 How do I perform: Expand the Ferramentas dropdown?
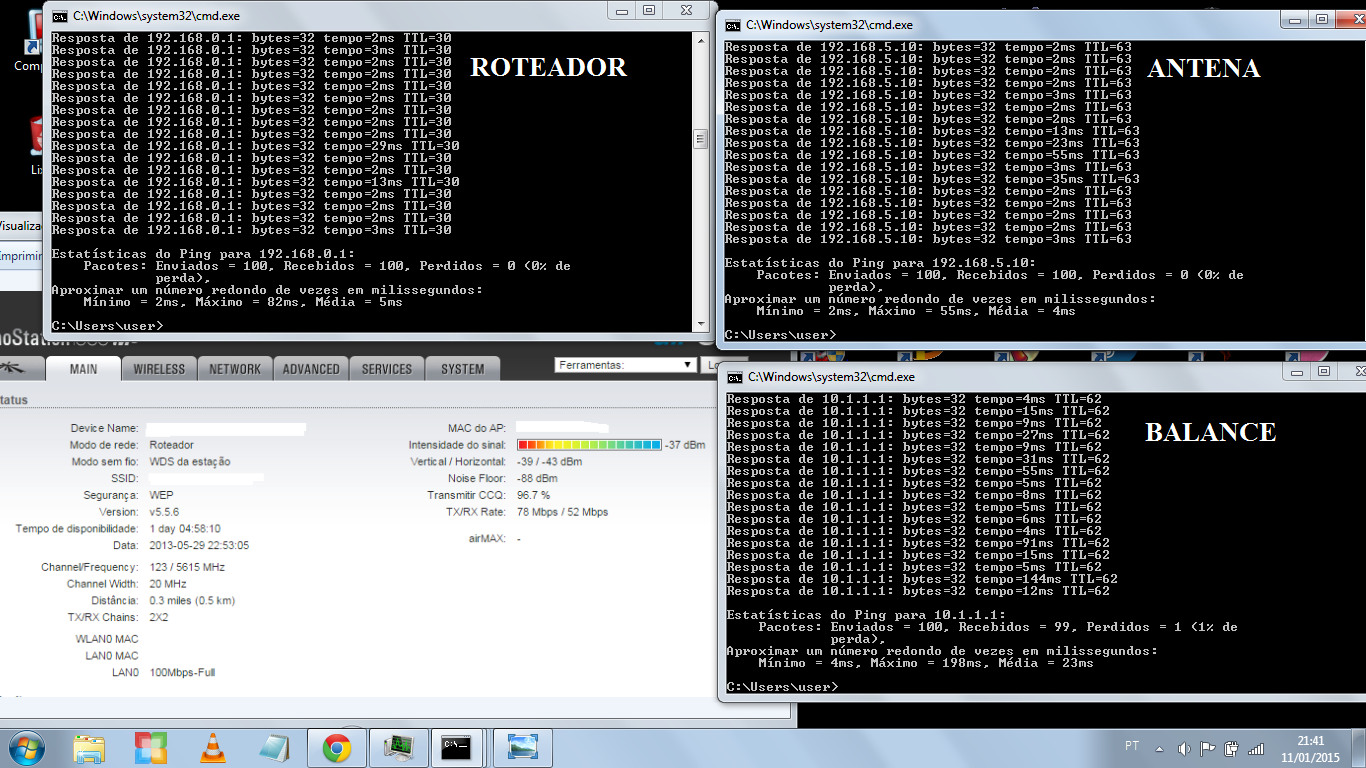click(625, 365)
